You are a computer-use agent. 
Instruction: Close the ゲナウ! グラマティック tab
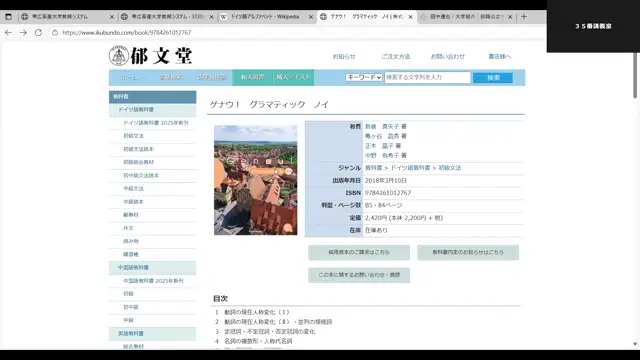[411, 17]
